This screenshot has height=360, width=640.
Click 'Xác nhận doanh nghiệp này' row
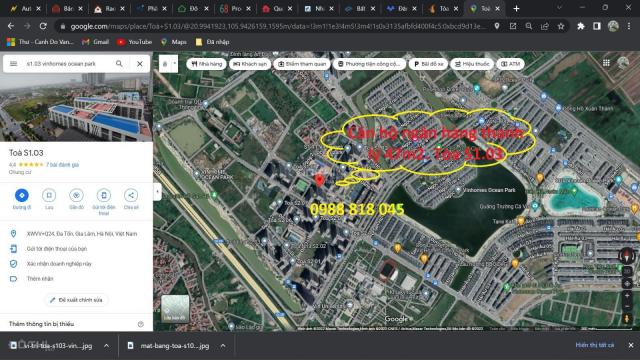click(76, 264)
